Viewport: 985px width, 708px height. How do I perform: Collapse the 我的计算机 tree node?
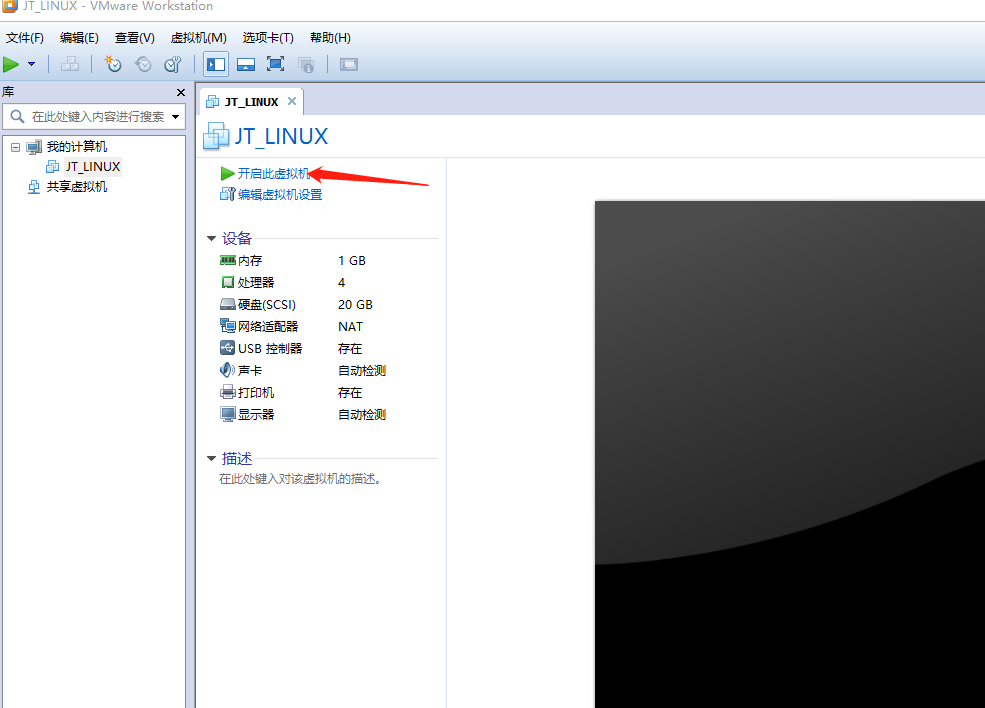(15, 147)
